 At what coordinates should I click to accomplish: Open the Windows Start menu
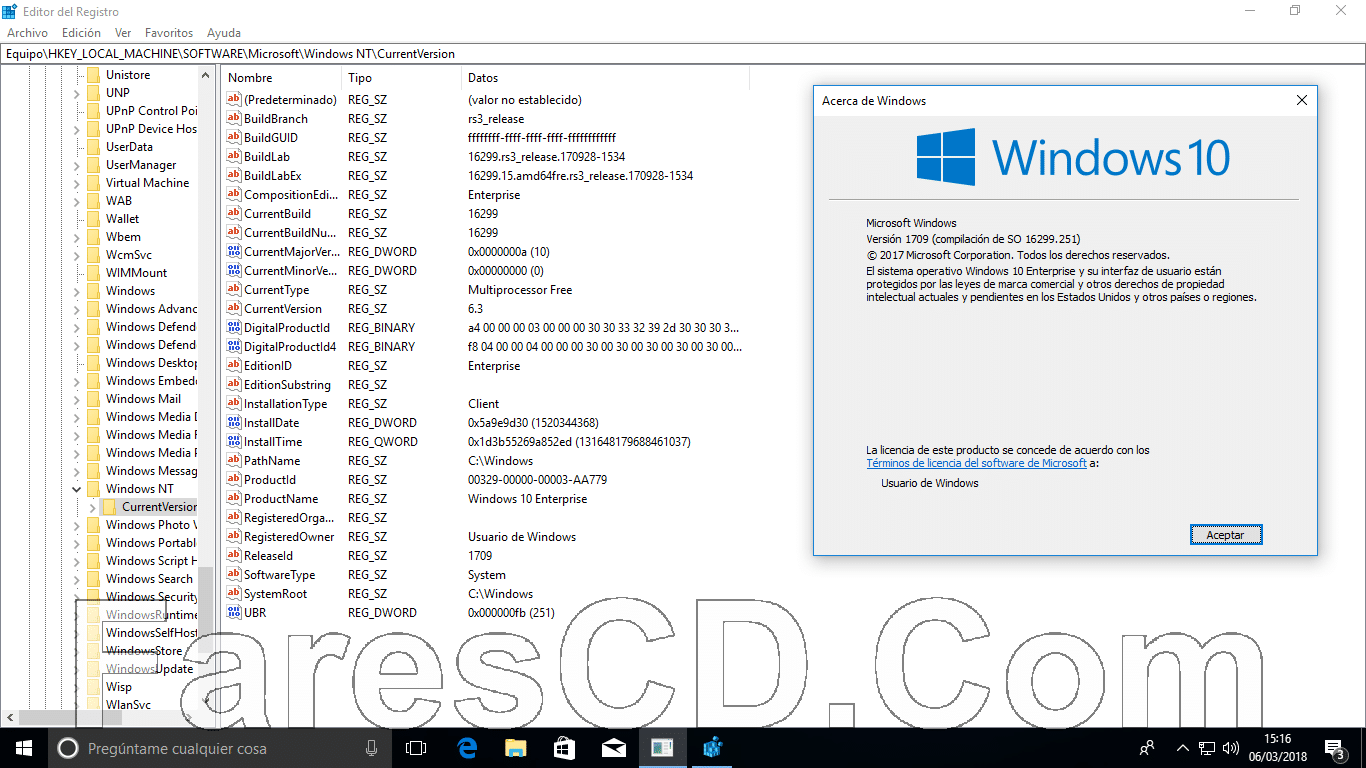point(23,747)
